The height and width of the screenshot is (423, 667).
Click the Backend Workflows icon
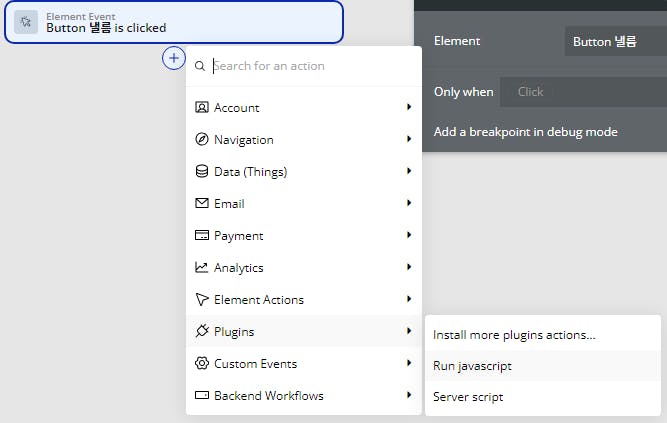pos(202,395)
